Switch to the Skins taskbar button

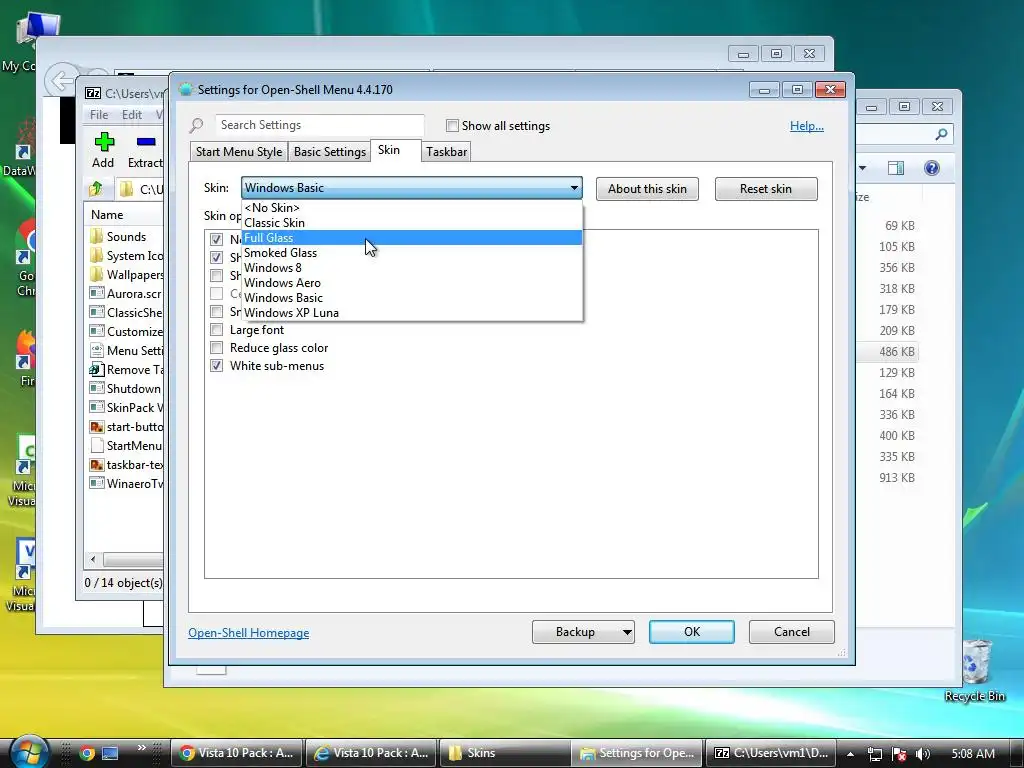505,753
